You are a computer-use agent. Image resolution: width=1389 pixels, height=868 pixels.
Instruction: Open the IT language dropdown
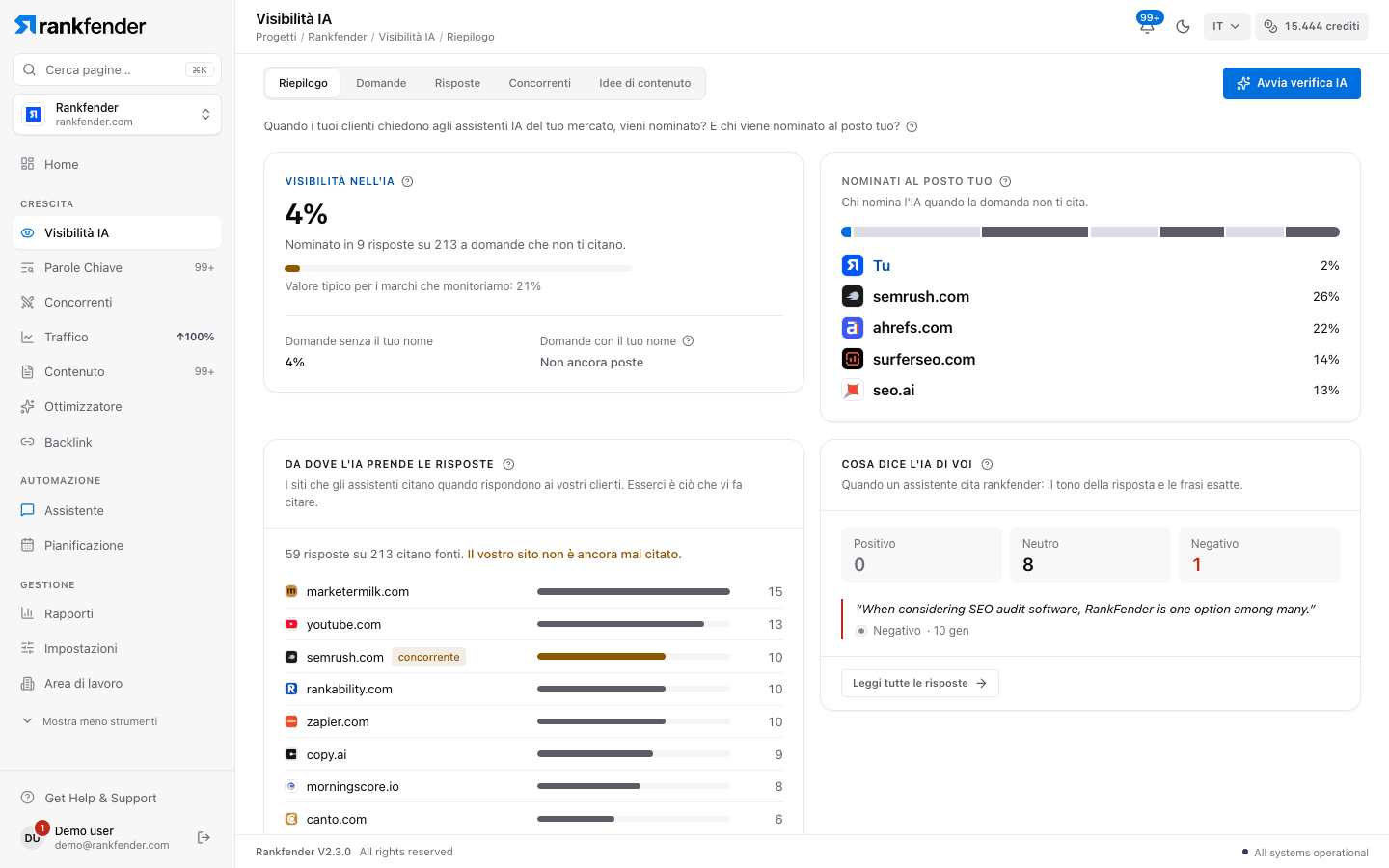click(1226, 26)
